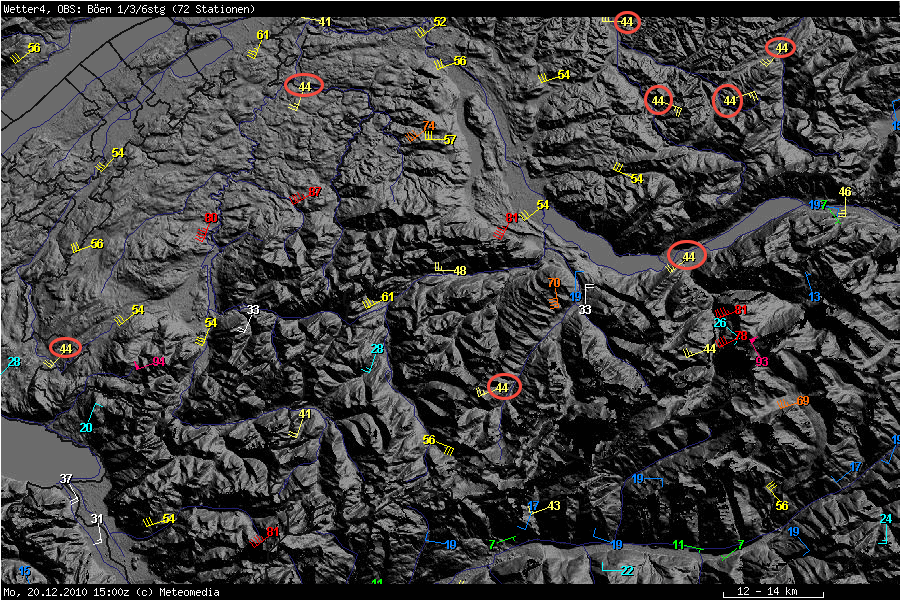Click the '12 - 14 km' scale bar
The height and width of the screenshot is (600, 900).
coord(773,592)
